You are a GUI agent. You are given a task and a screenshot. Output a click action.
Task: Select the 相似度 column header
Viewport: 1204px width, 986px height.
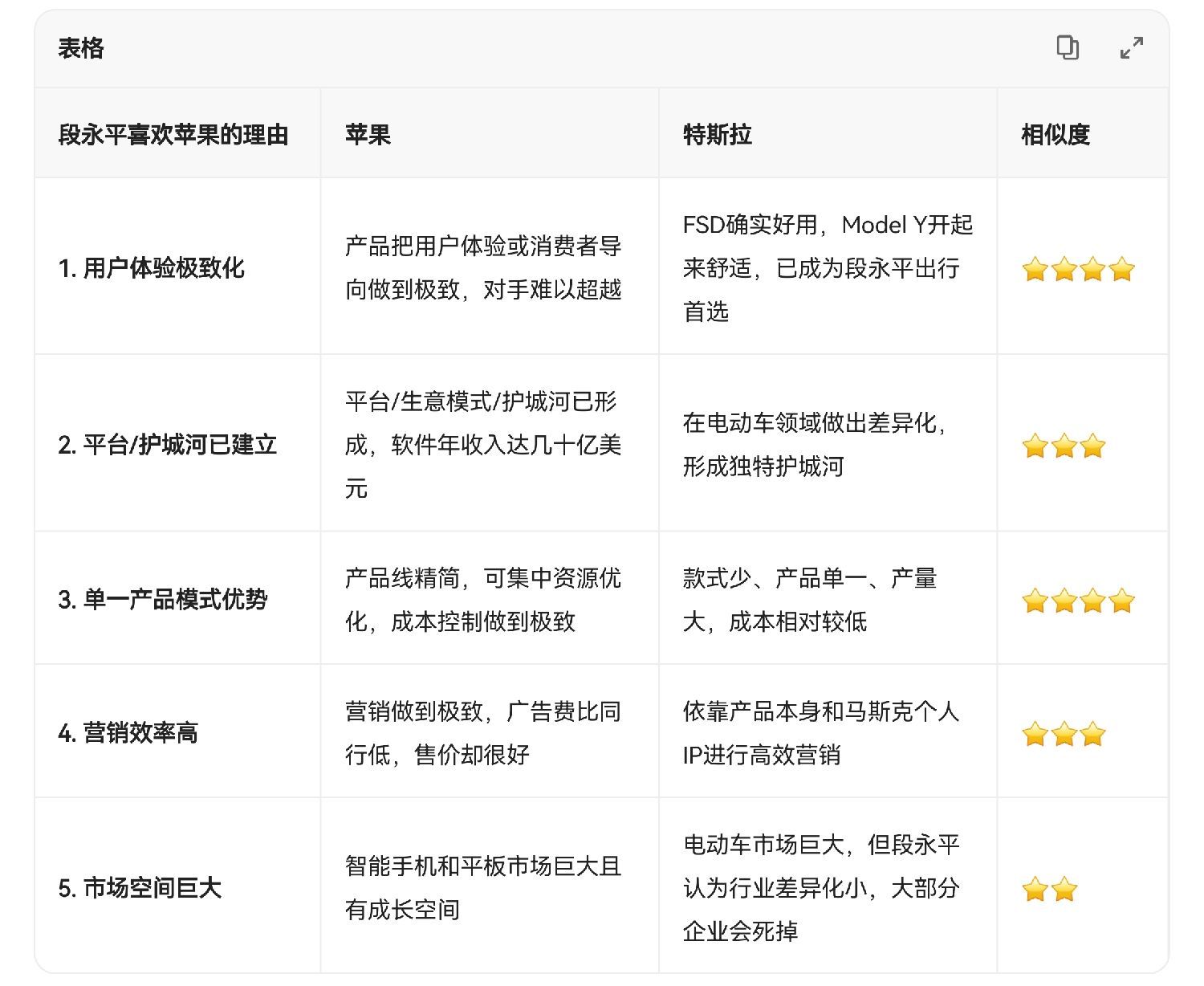pos(1056,134)
